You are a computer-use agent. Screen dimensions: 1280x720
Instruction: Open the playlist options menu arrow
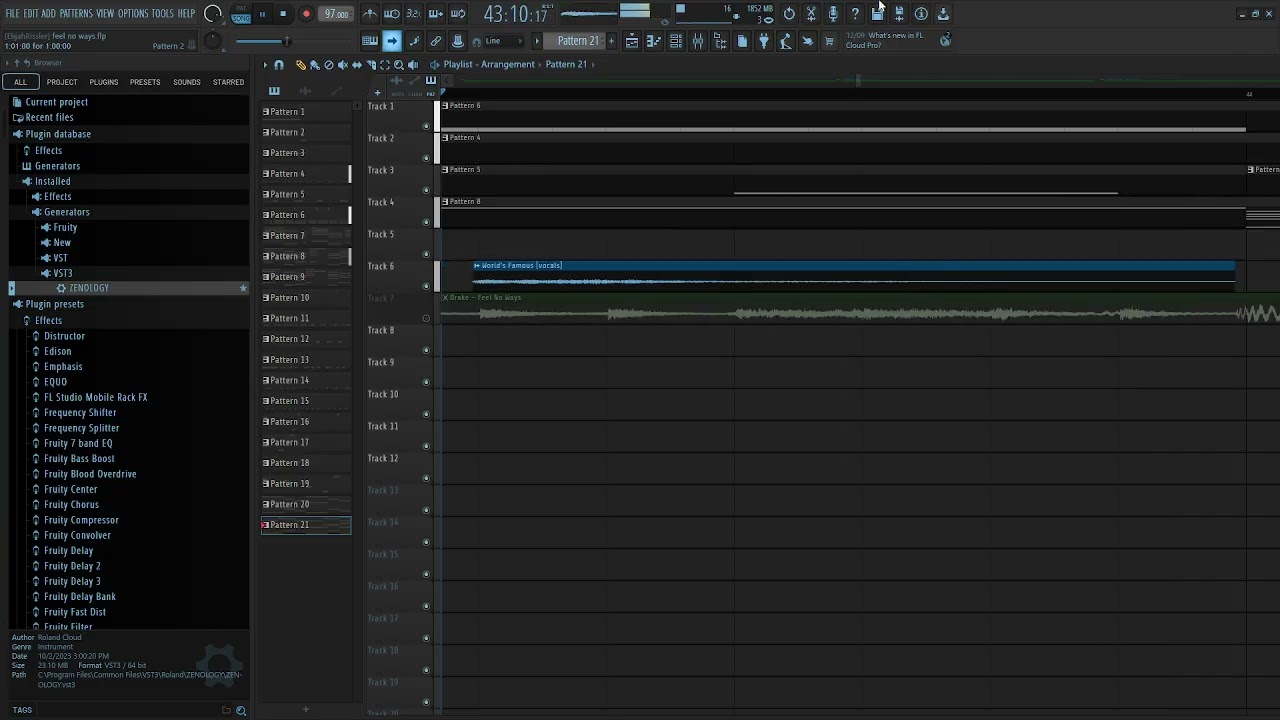point(265,65)
